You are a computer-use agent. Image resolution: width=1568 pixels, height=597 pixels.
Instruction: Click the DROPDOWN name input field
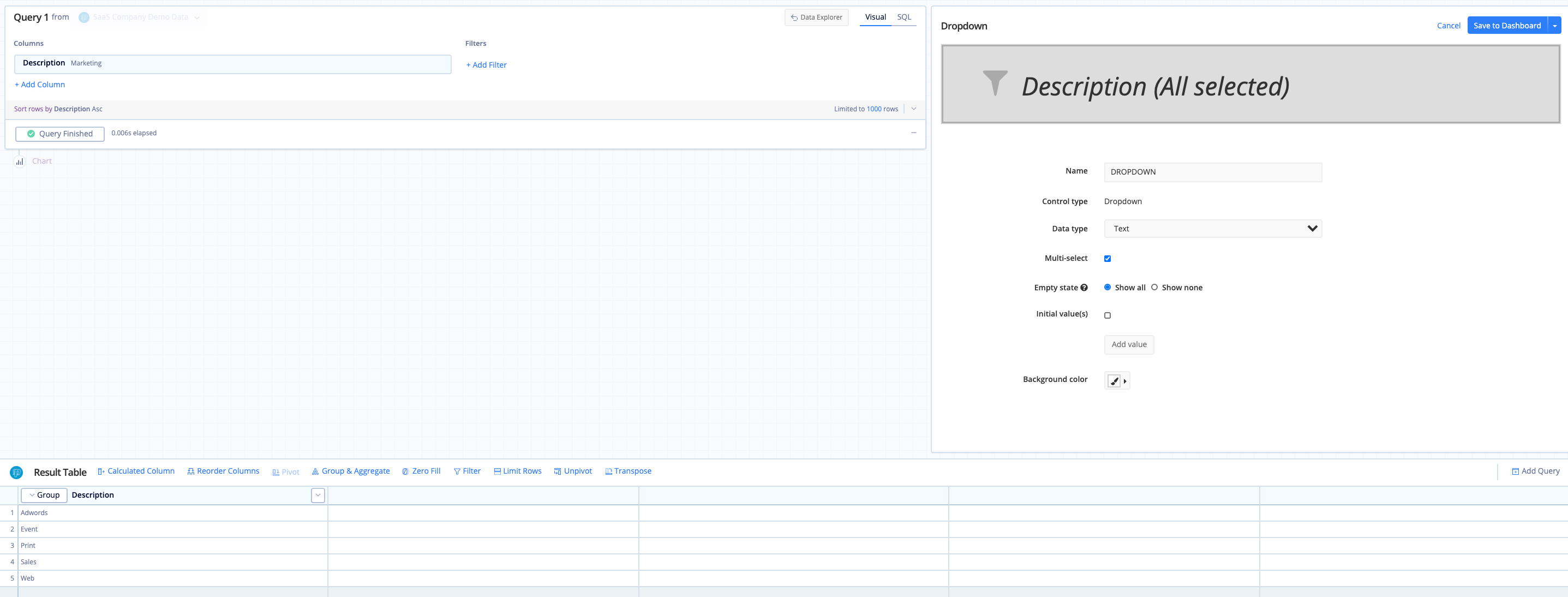[1213, 171]
